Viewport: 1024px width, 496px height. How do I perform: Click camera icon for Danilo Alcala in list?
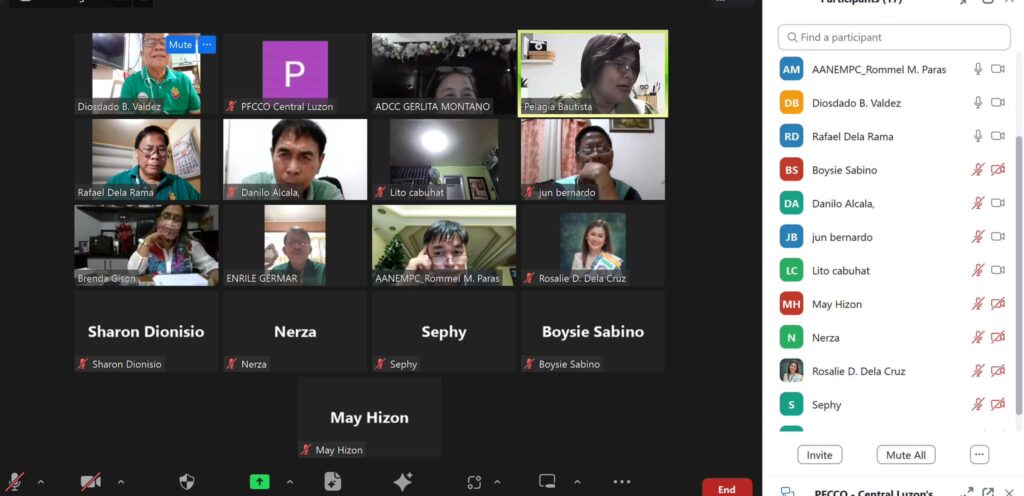pos(998,203)
